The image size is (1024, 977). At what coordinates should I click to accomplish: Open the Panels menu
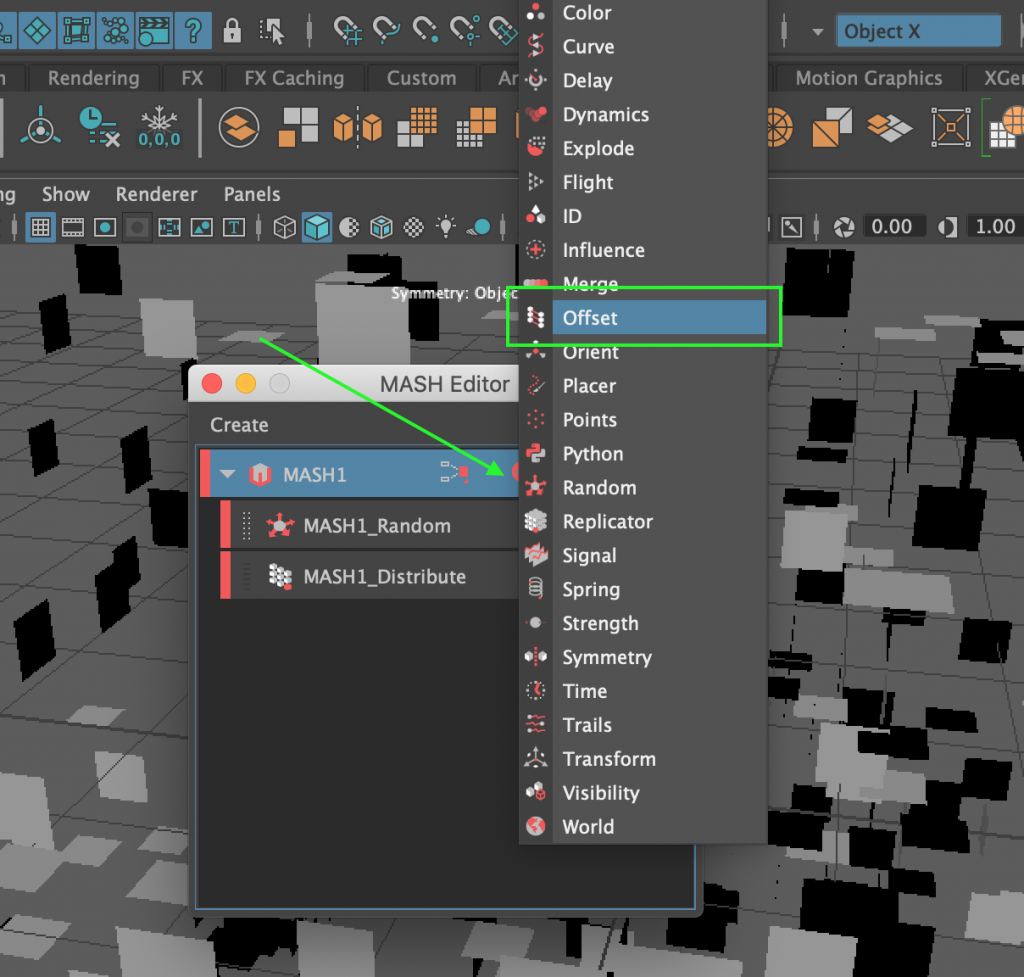[x=251, y=193]
